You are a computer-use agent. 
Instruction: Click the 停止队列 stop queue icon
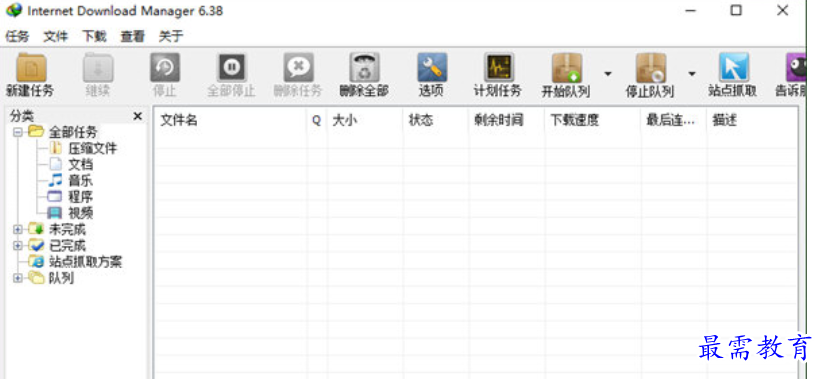point(651,68)
